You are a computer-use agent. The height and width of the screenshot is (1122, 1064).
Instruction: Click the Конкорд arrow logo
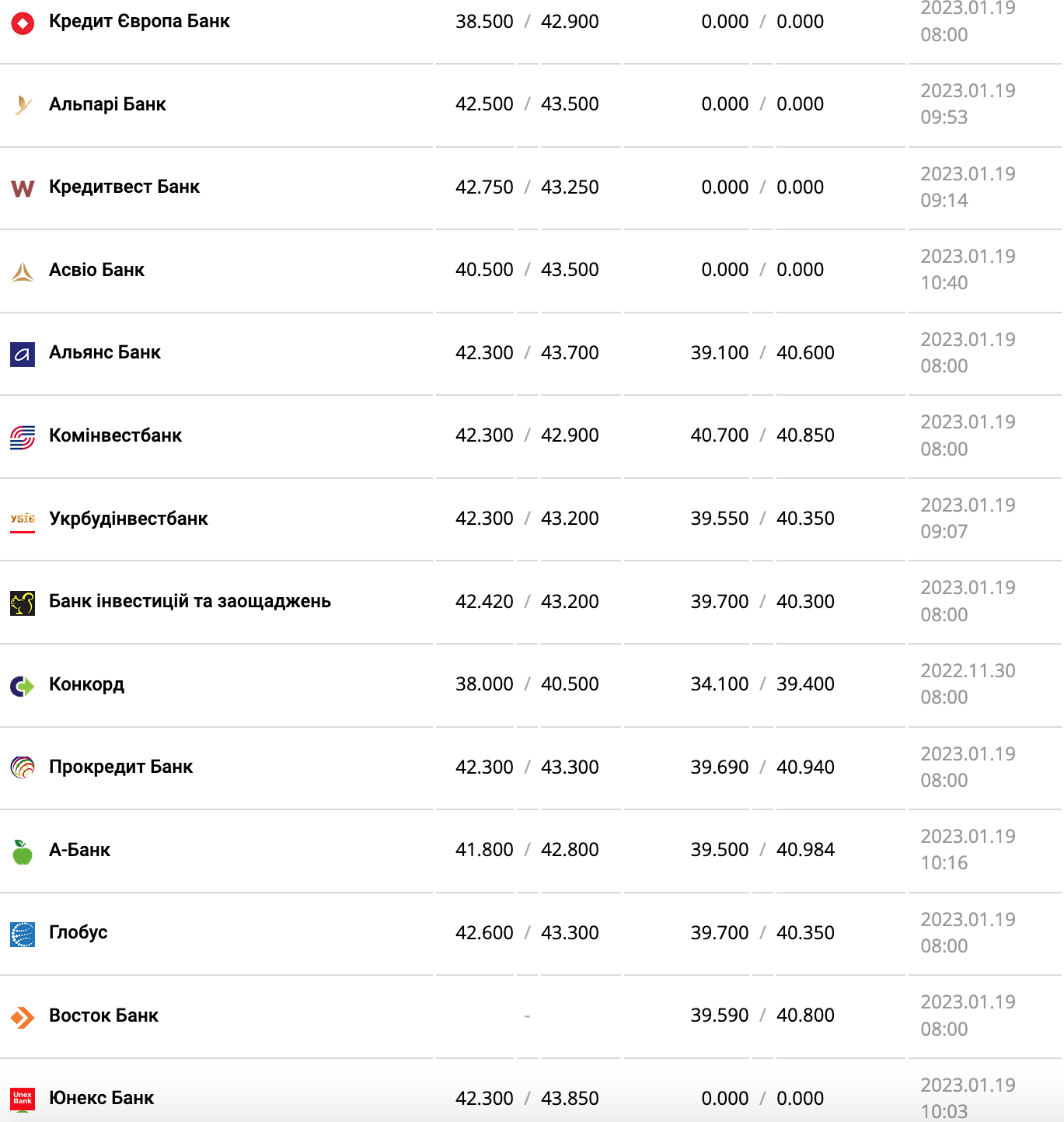click(23, 686)
